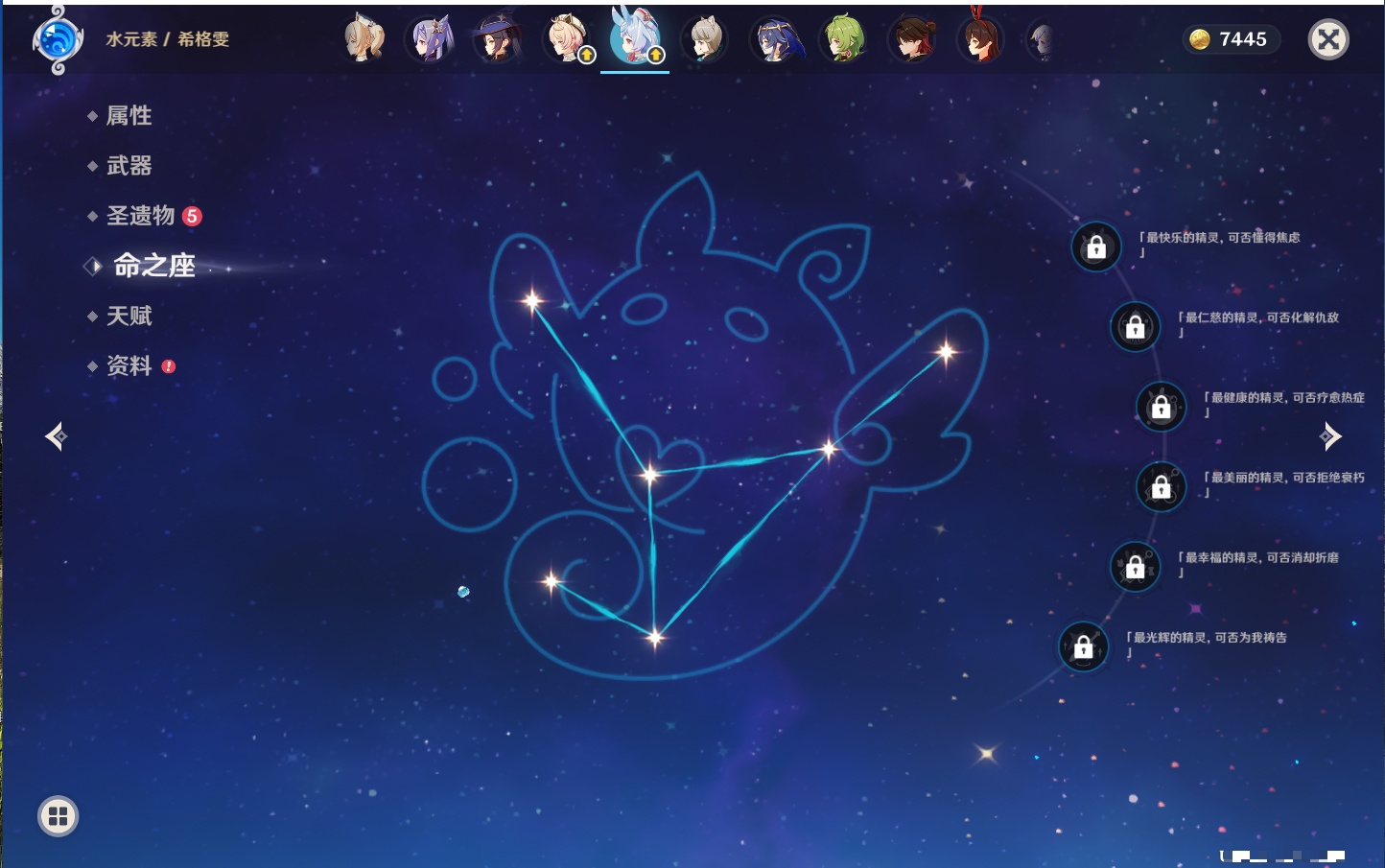Switch to the purple-haired Keqing avatar
1385x868 pixels.
[432, 40]
